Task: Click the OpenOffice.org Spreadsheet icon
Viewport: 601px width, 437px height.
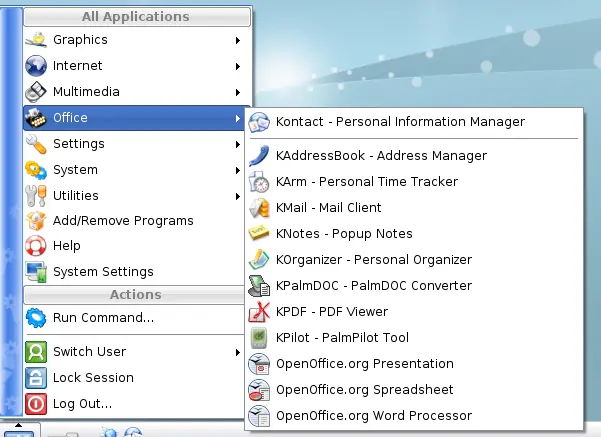Action: 259,390
